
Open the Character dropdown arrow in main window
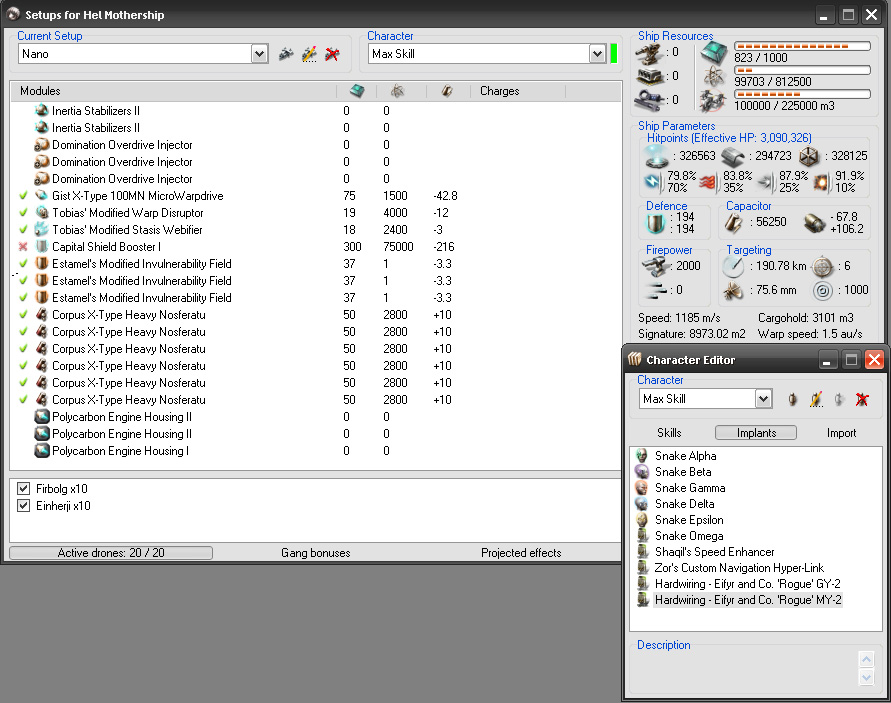point(597,54)
